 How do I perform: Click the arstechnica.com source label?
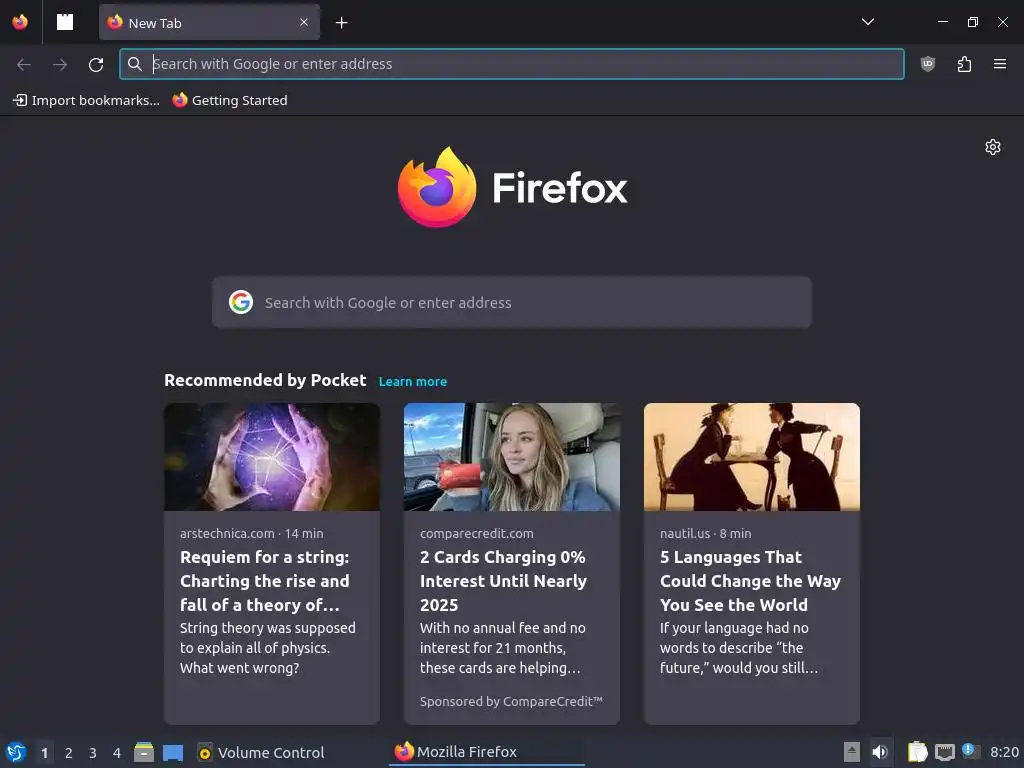pos(227,534)
